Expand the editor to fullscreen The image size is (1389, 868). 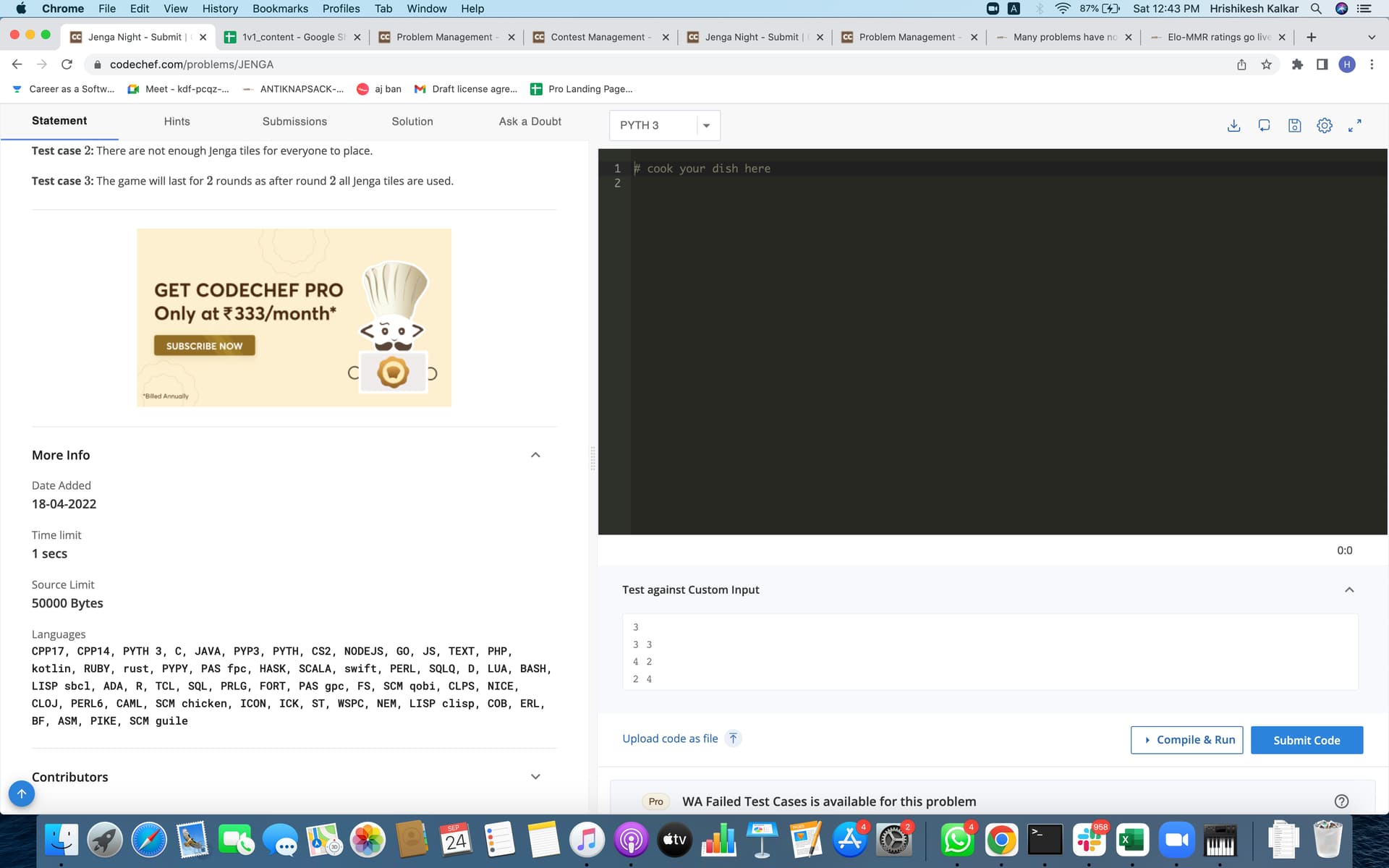click(x=1354, y=125)
